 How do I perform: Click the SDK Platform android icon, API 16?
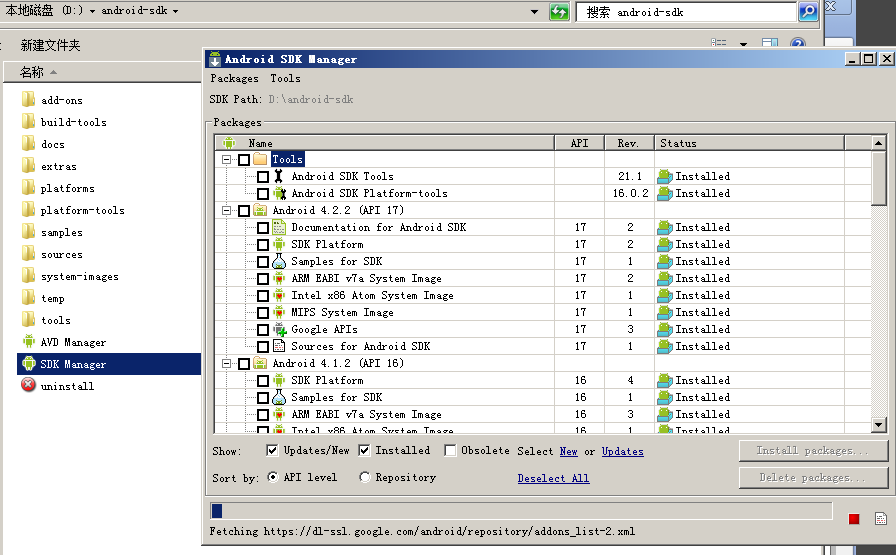click(x=279, y=380)
